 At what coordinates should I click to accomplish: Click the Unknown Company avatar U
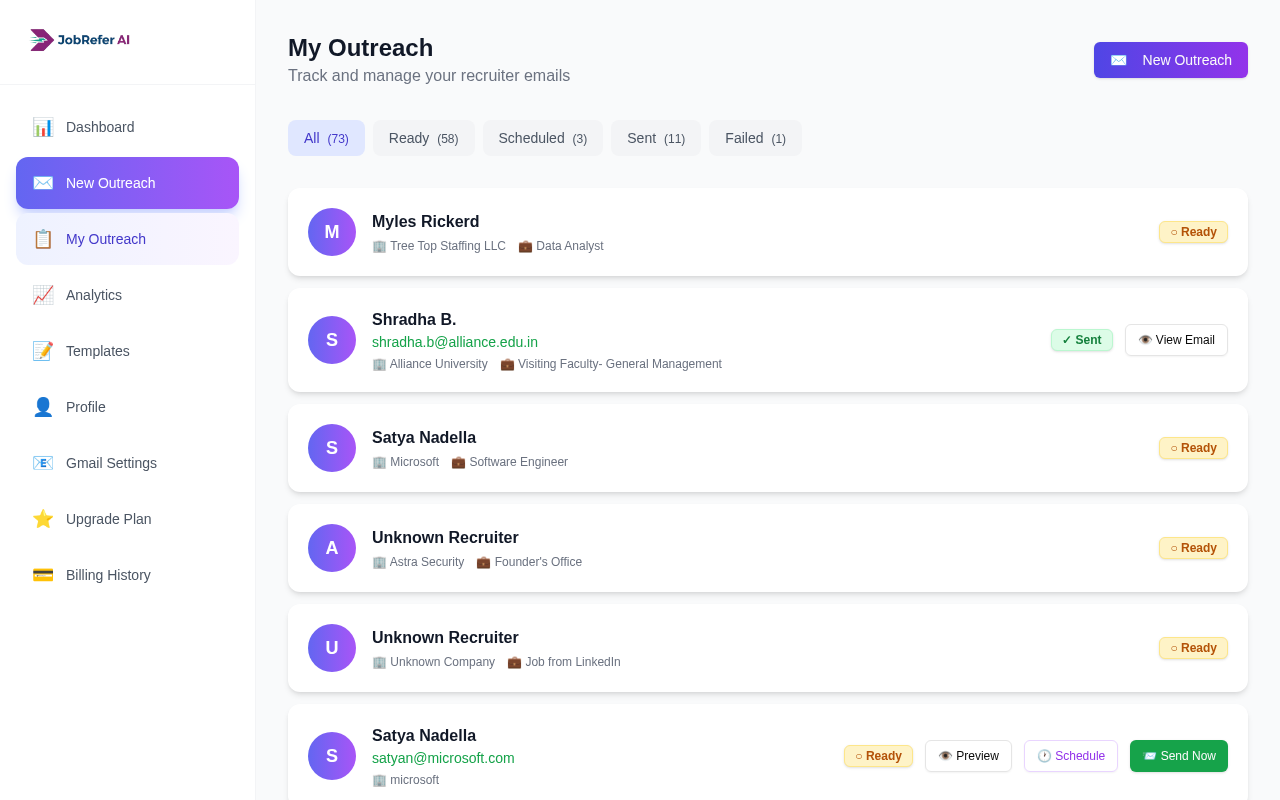[332, 648]
